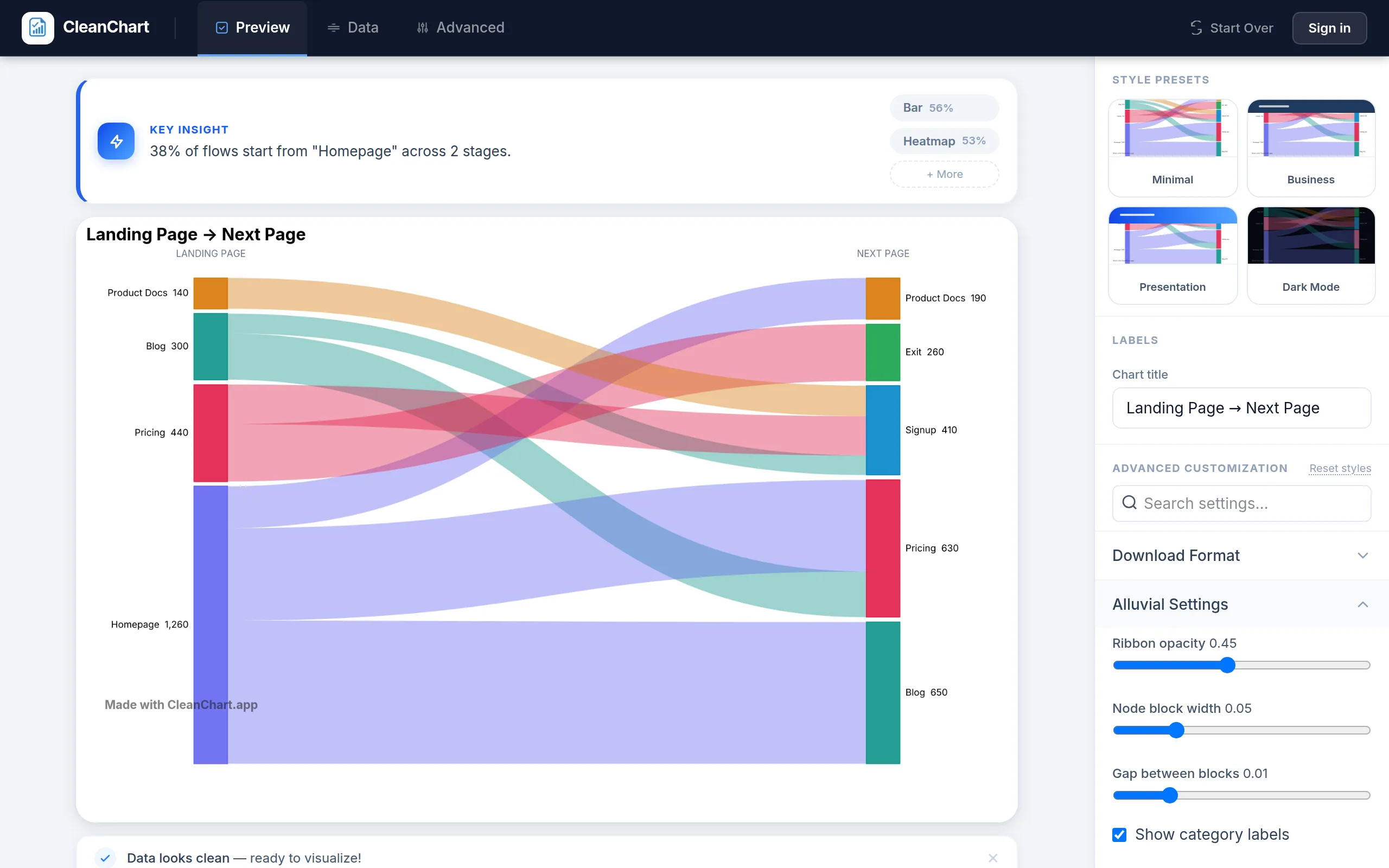The width and height of the screenshot is (1389, 868).
Task: Switch to the Preview tab
Action: click(252, 28)
